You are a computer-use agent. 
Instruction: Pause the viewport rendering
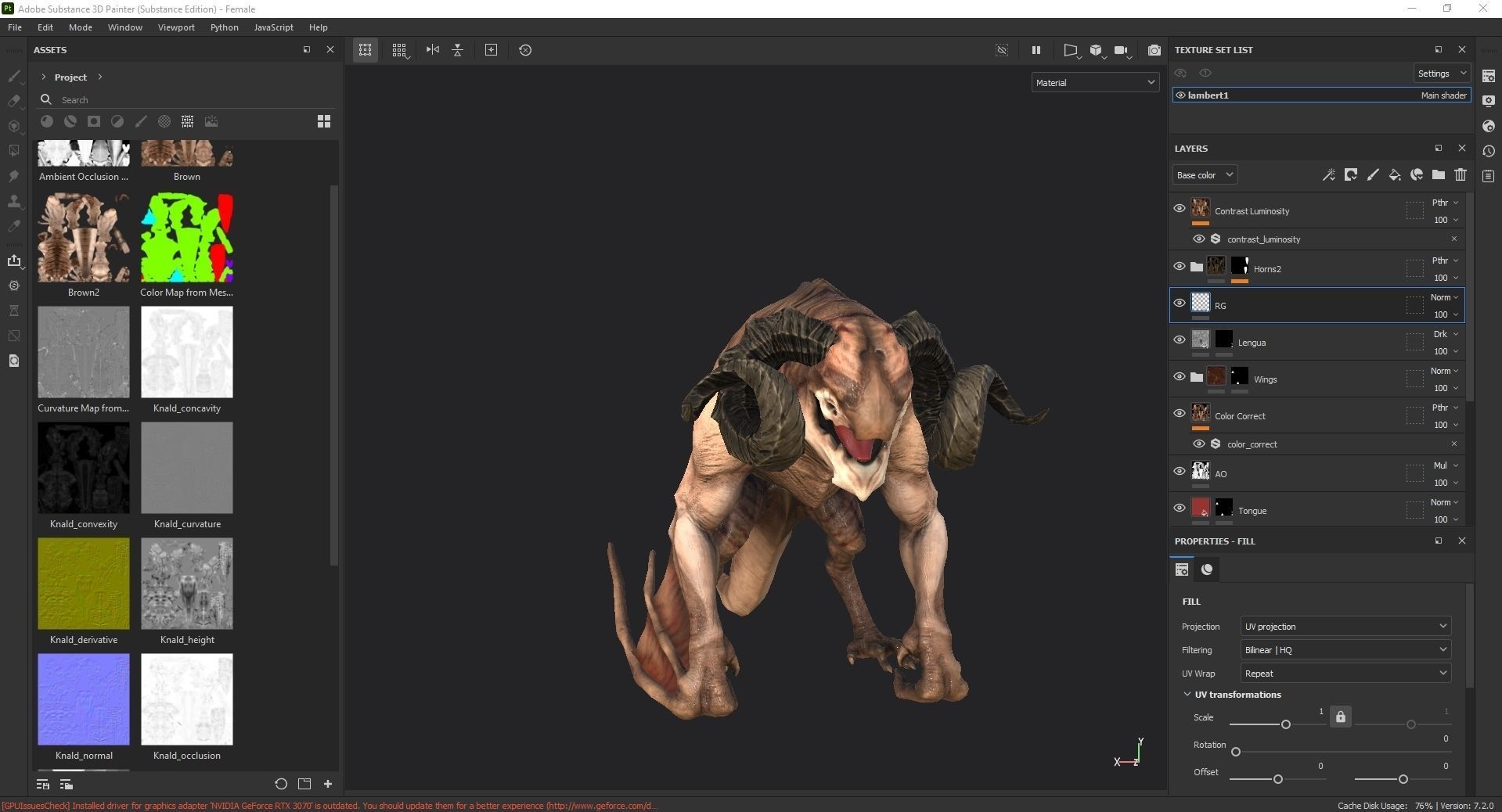pos(1036,50)
